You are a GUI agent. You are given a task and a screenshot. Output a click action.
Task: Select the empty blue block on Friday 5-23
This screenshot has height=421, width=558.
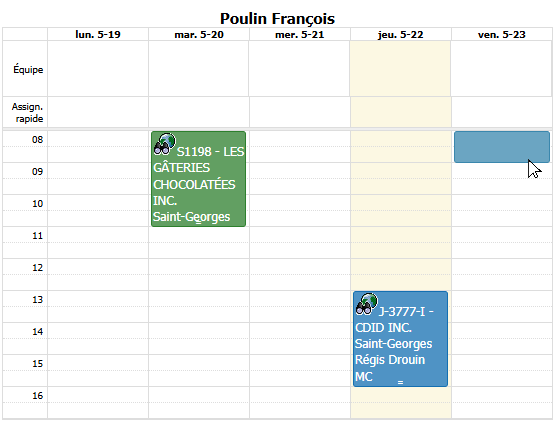502,147
